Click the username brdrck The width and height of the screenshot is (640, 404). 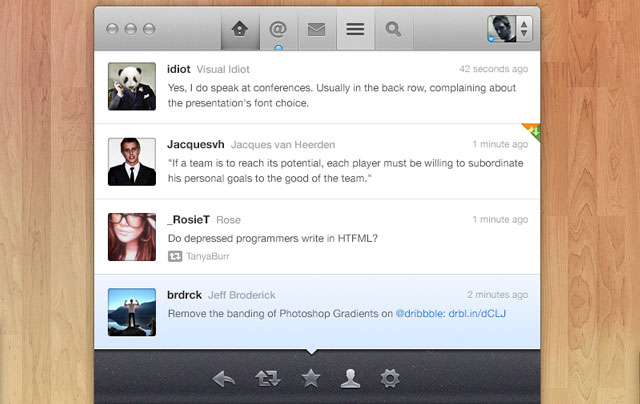(184, 295)
